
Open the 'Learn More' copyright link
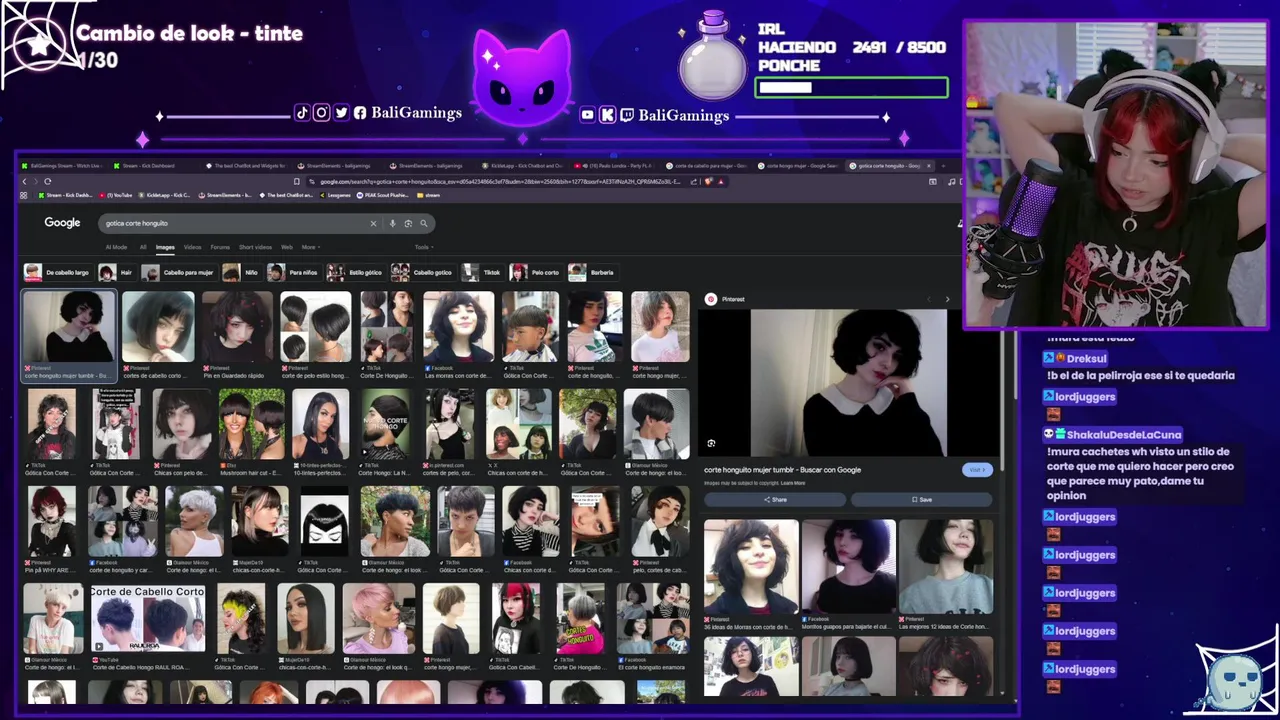(x=793, y=483)
